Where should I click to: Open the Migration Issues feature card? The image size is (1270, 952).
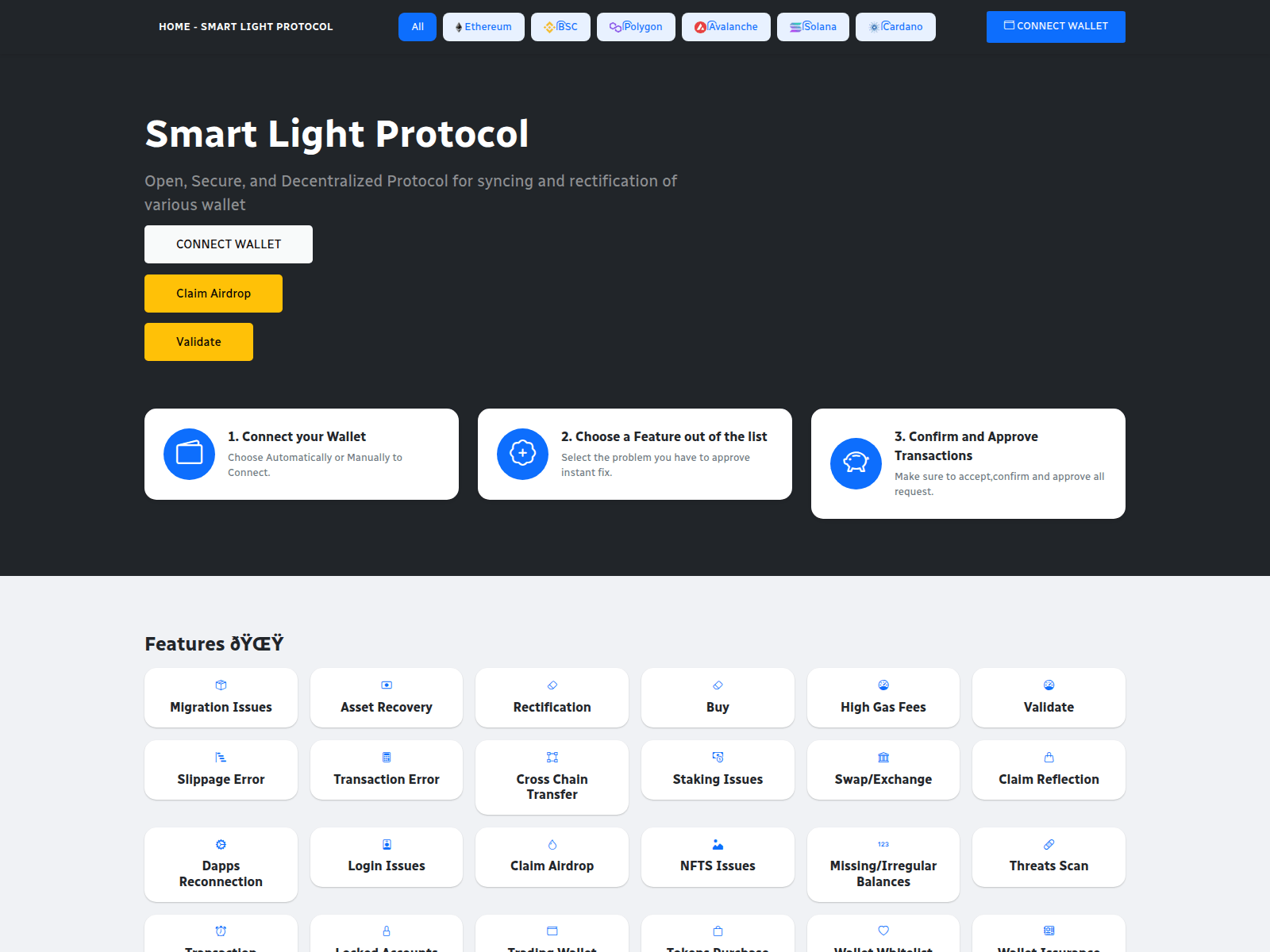(x=221, y=697)
